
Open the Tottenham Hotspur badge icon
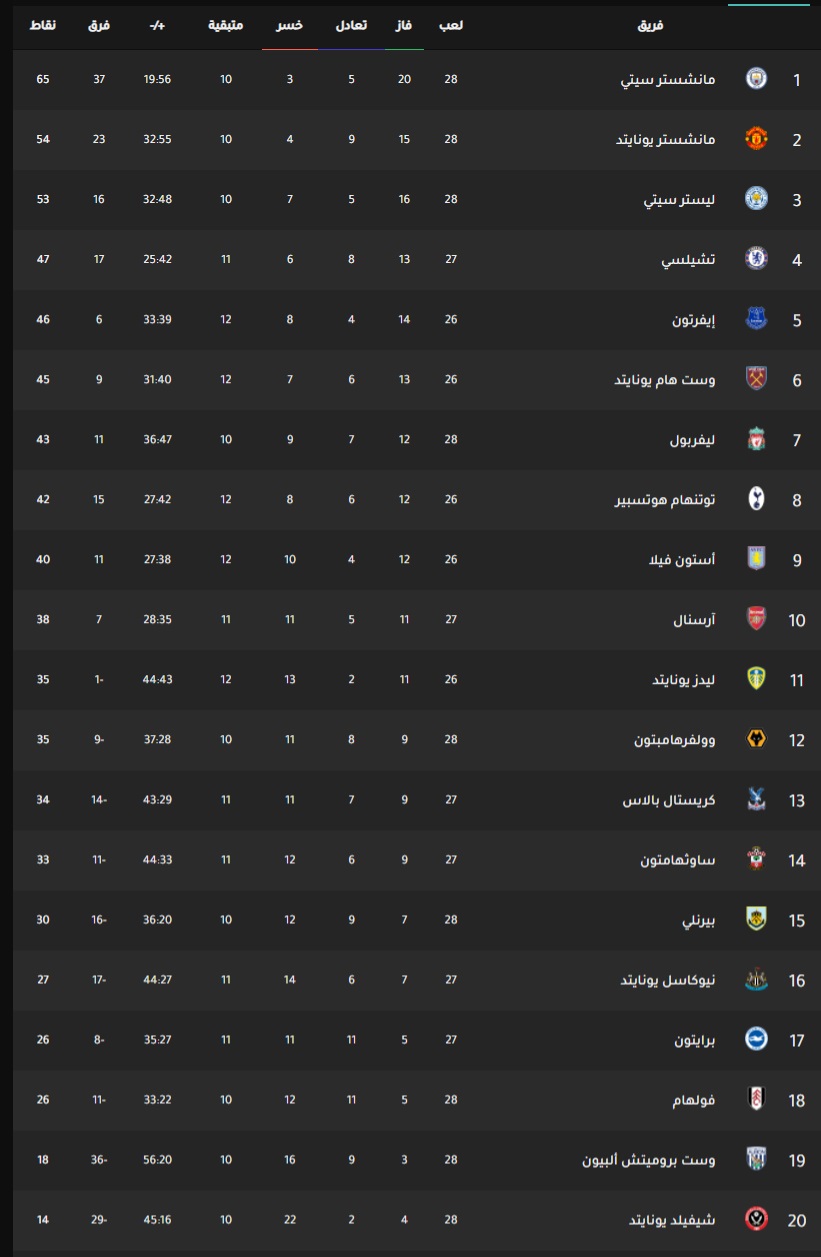tap(756, 499)
